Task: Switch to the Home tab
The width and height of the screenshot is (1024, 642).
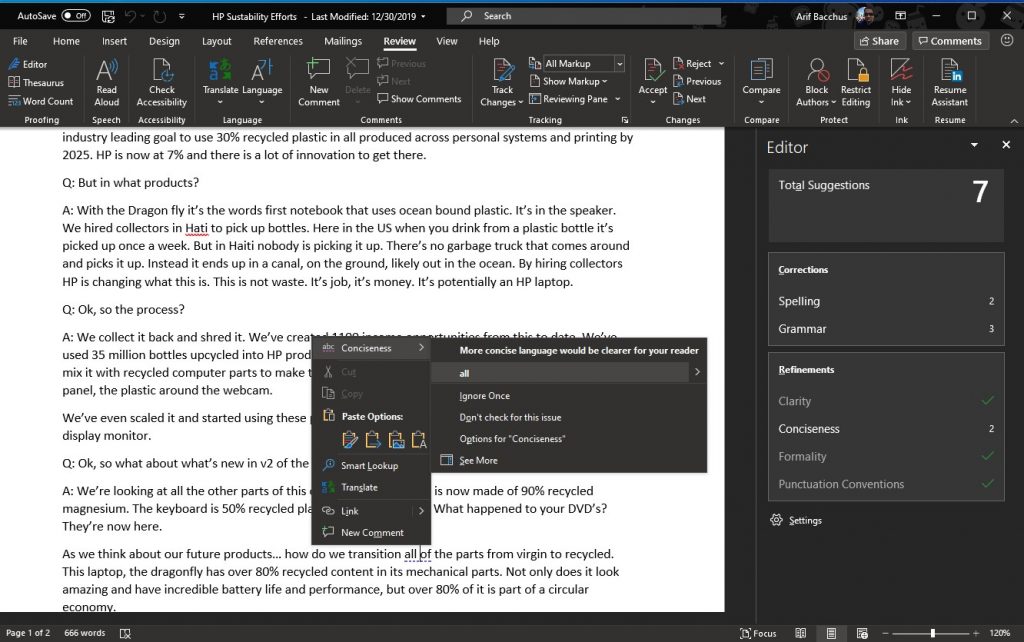Action: pos(66,40)
